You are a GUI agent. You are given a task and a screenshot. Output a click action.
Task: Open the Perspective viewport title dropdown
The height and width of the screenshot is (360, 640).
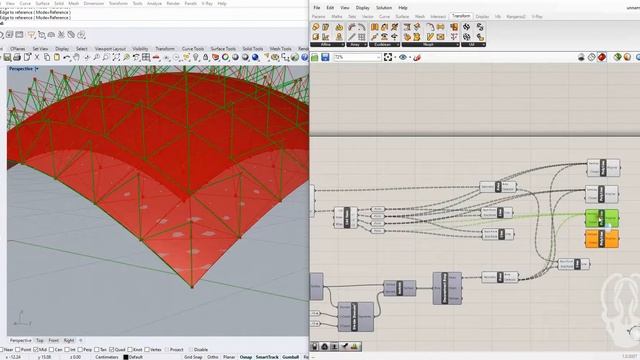(x=37, y=69)
